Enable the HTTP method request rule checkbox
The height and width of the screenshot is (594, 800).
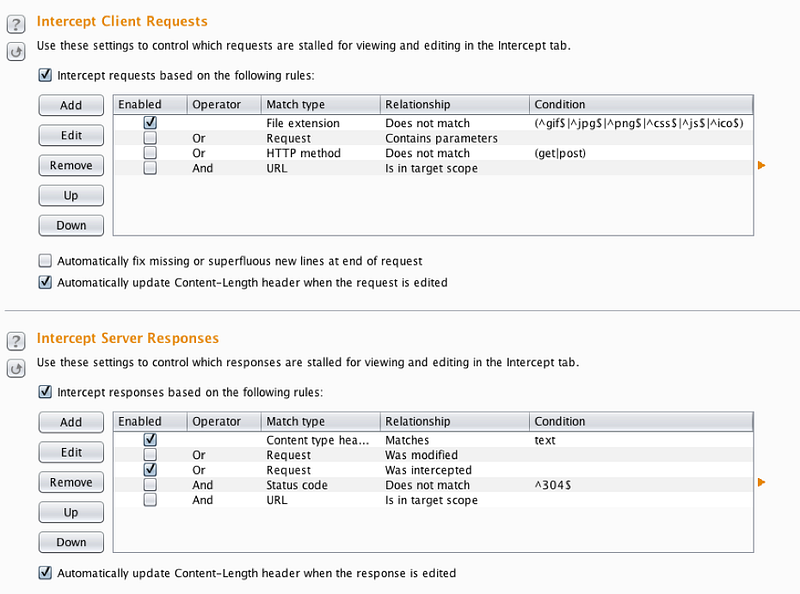[150, 153]
